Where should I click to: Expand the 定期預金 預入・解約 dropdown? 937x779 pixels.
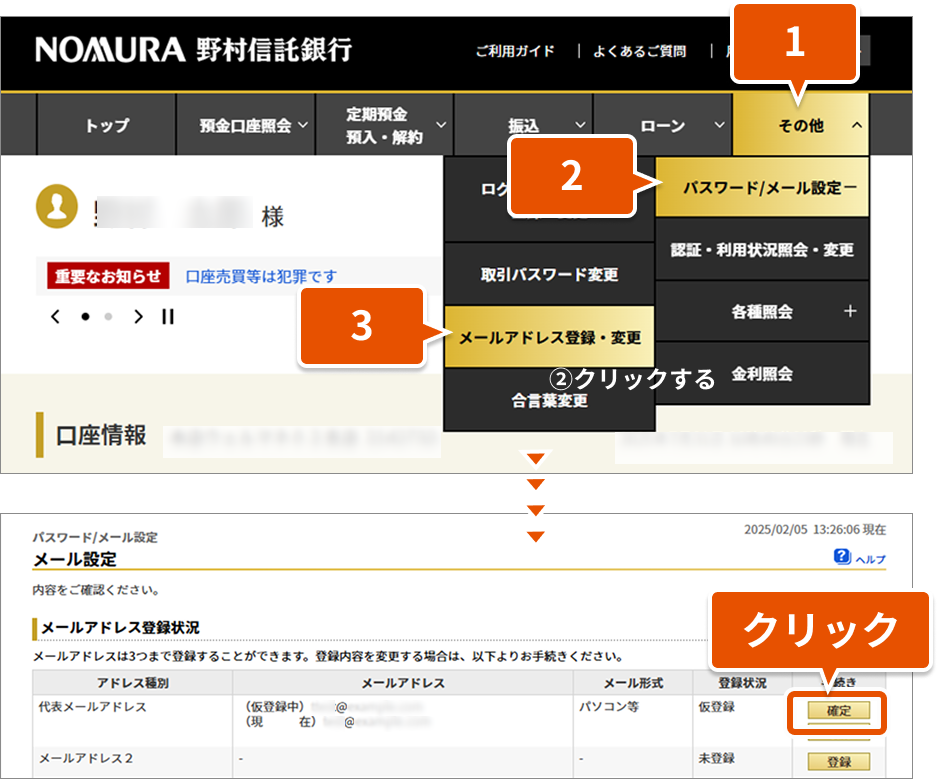coord(384,126)
